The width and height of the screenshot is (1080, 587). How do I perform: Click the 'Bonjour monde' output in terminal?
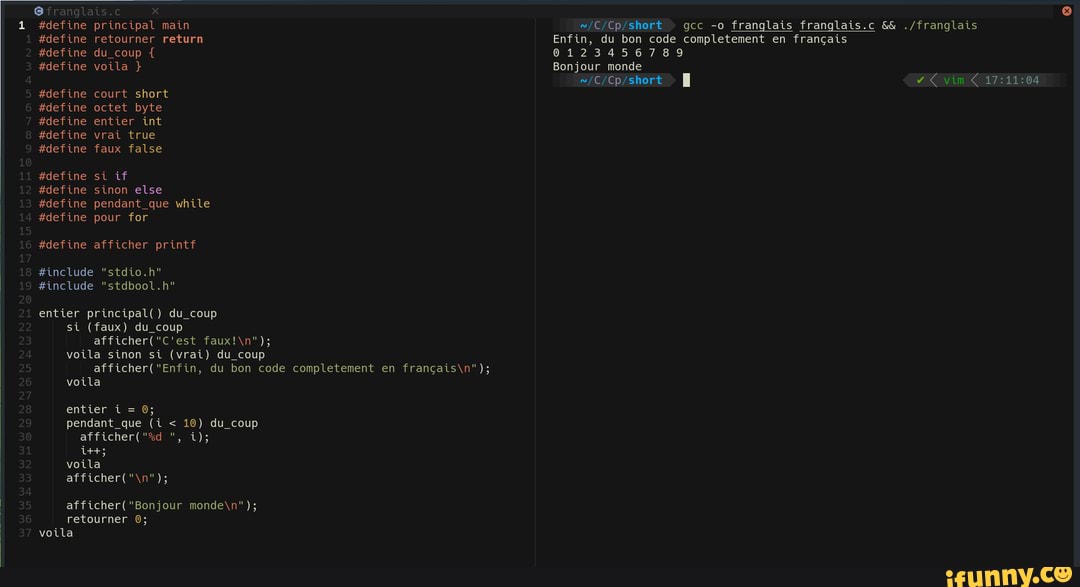coord(597,67)
